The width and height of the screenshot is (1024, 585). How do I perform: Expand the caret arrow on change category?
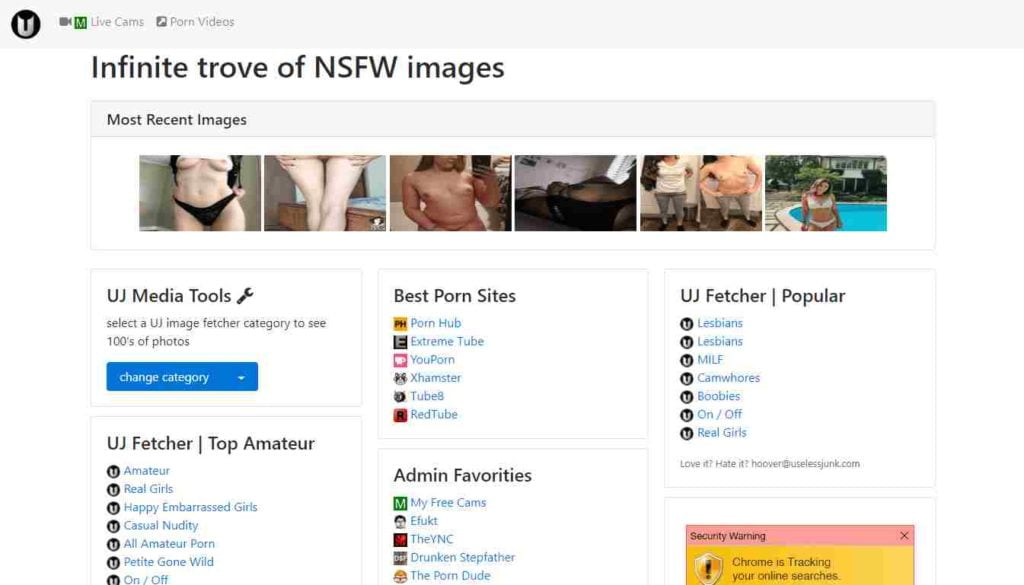[241, 377]
